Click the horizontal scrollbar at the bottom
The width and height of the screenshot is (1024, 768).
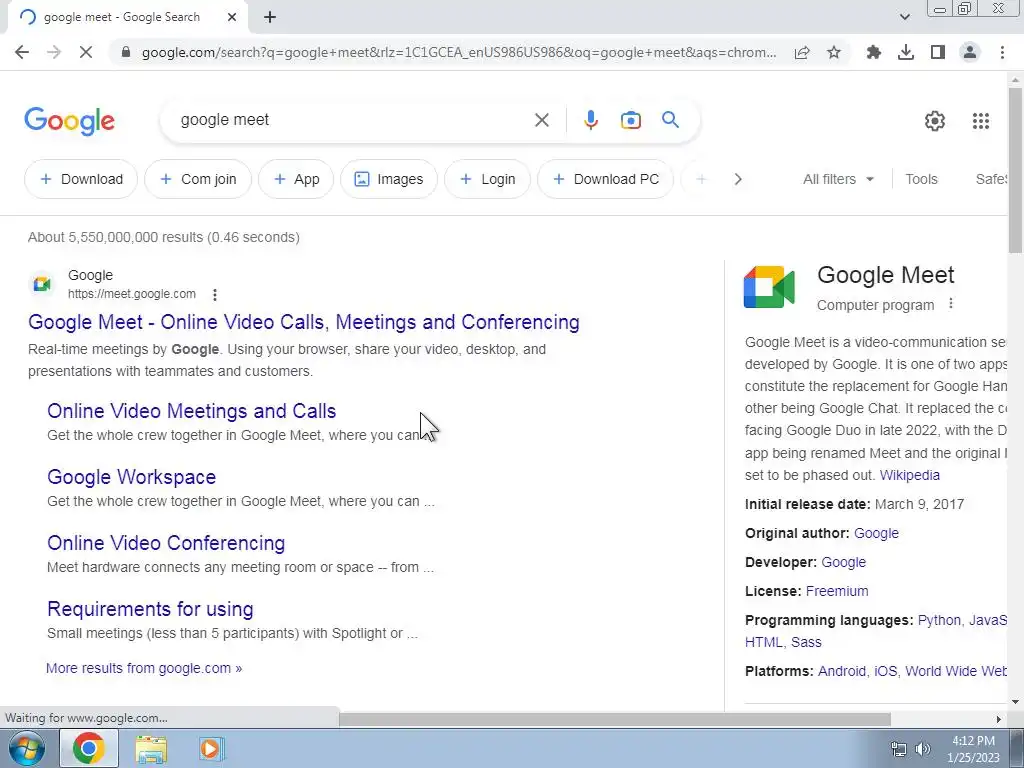coord(614,719)
